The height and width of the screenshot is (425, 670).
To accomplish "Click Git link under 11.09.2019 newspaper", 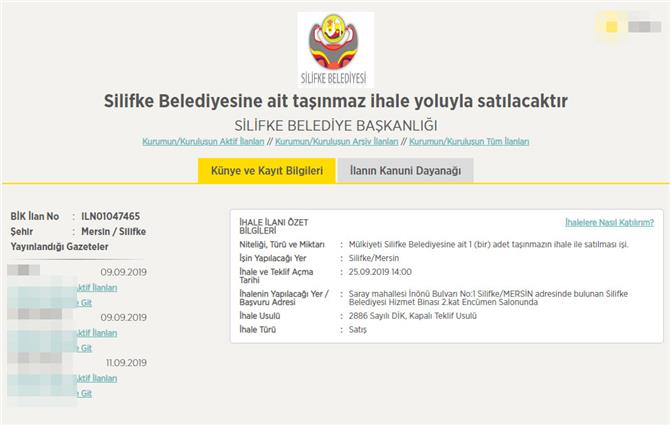I will pyautogui.click(x=86, y=394).
